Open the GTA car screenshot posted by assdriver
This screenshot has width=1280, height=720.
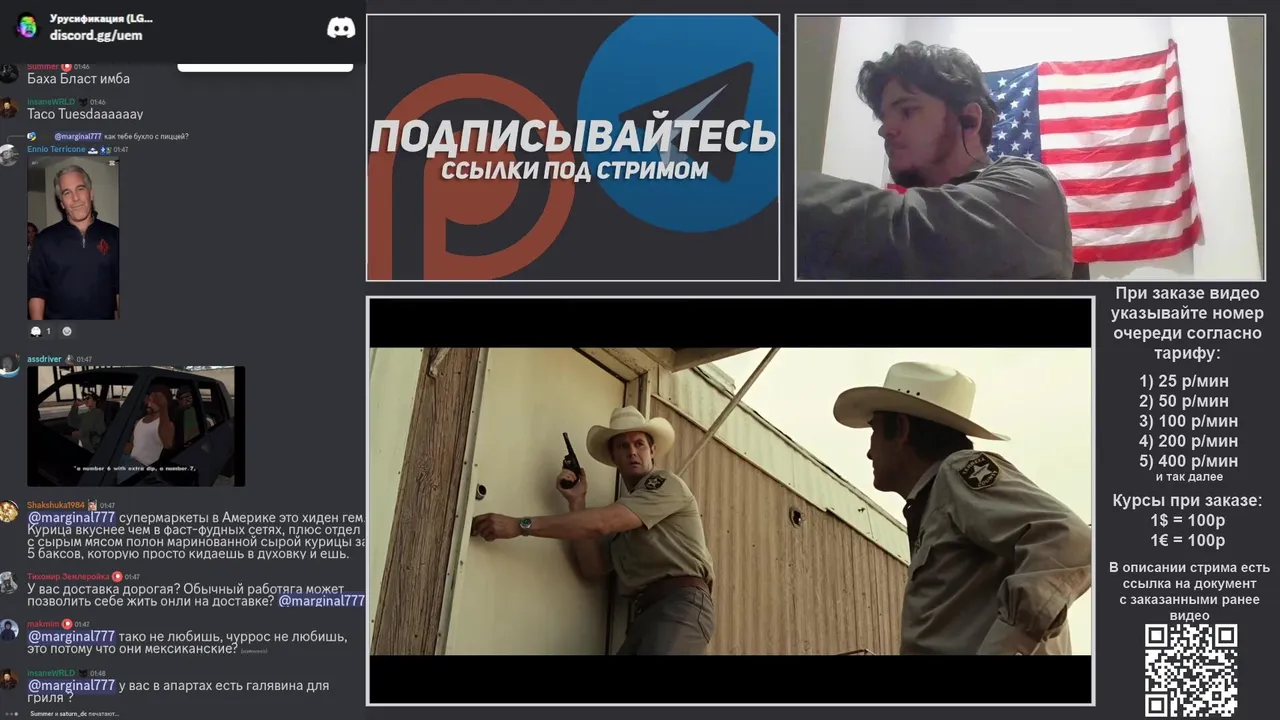click(136, 426)
